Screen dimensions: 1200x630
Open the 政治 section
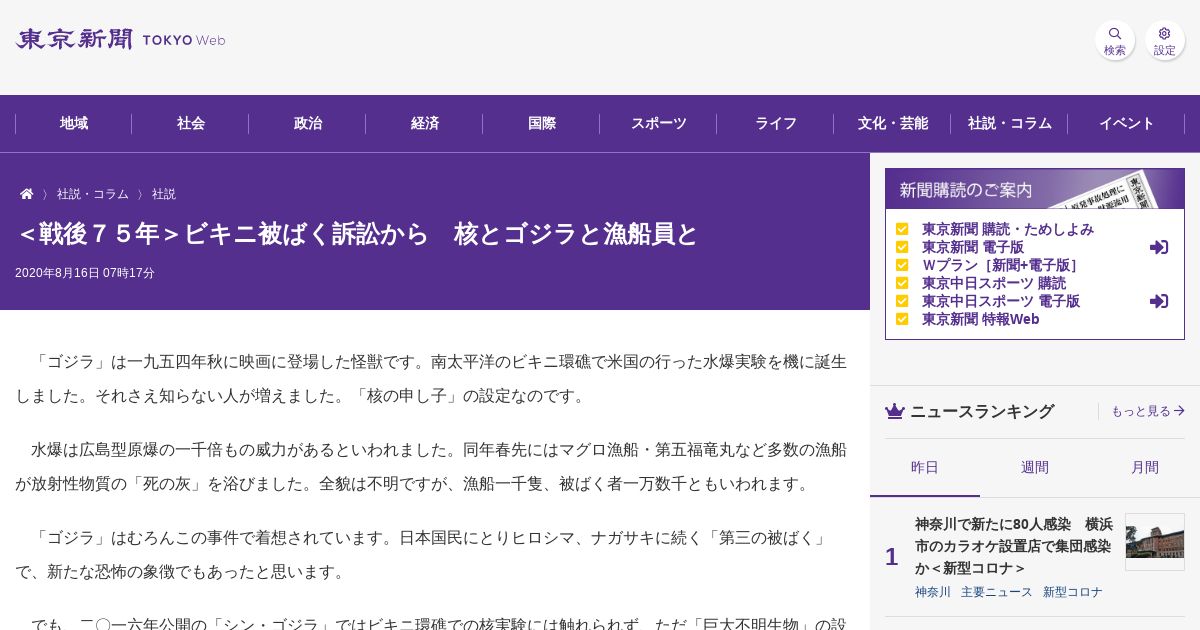[308, 123]
